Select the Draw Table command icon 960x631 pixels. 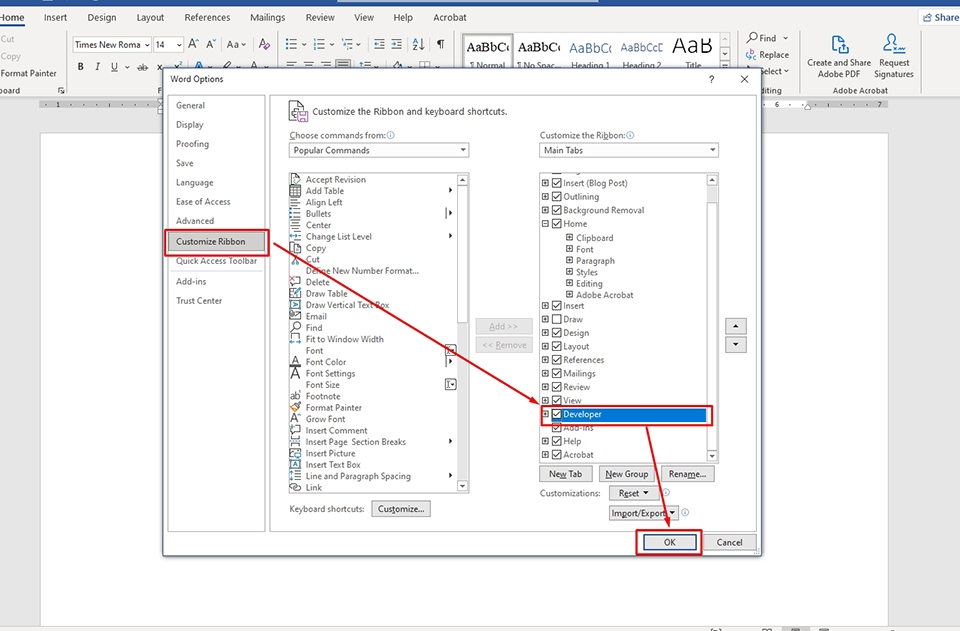(295, 294)
